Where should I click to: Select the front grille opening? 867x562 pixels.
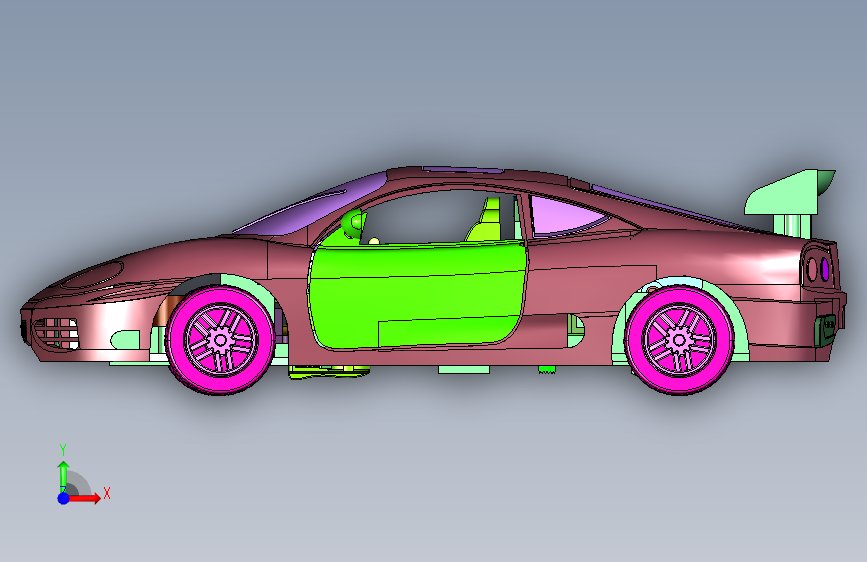coord(55,333)
